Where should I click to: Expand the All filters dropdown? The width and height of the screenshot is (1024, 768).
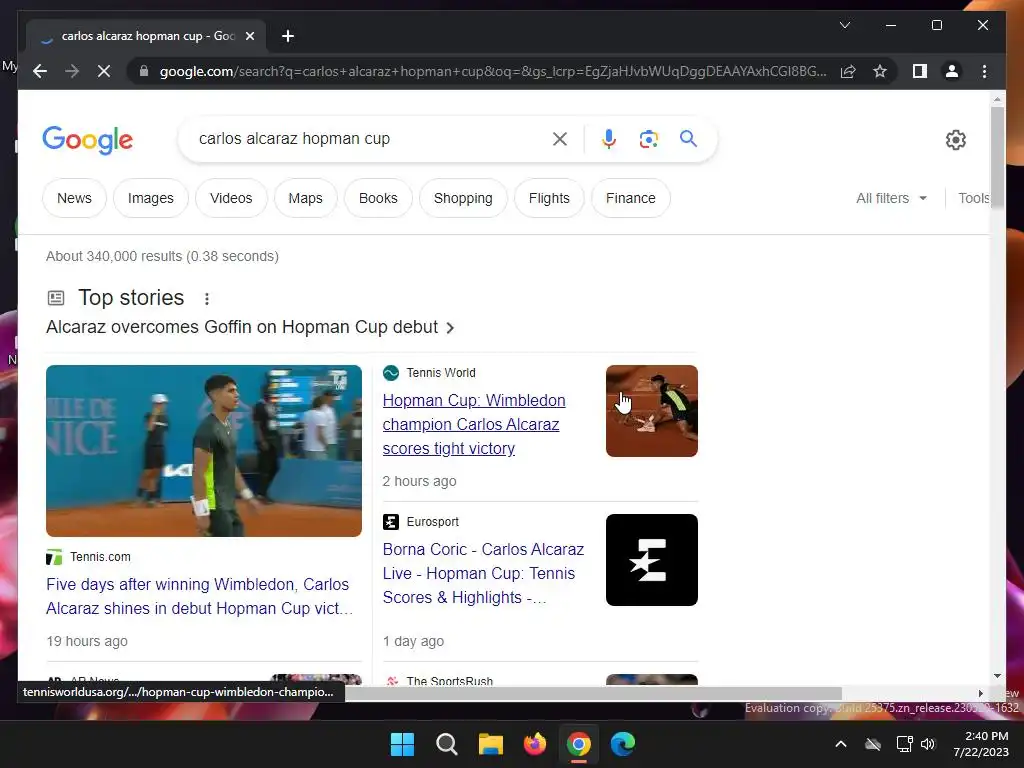coord(891,198)
